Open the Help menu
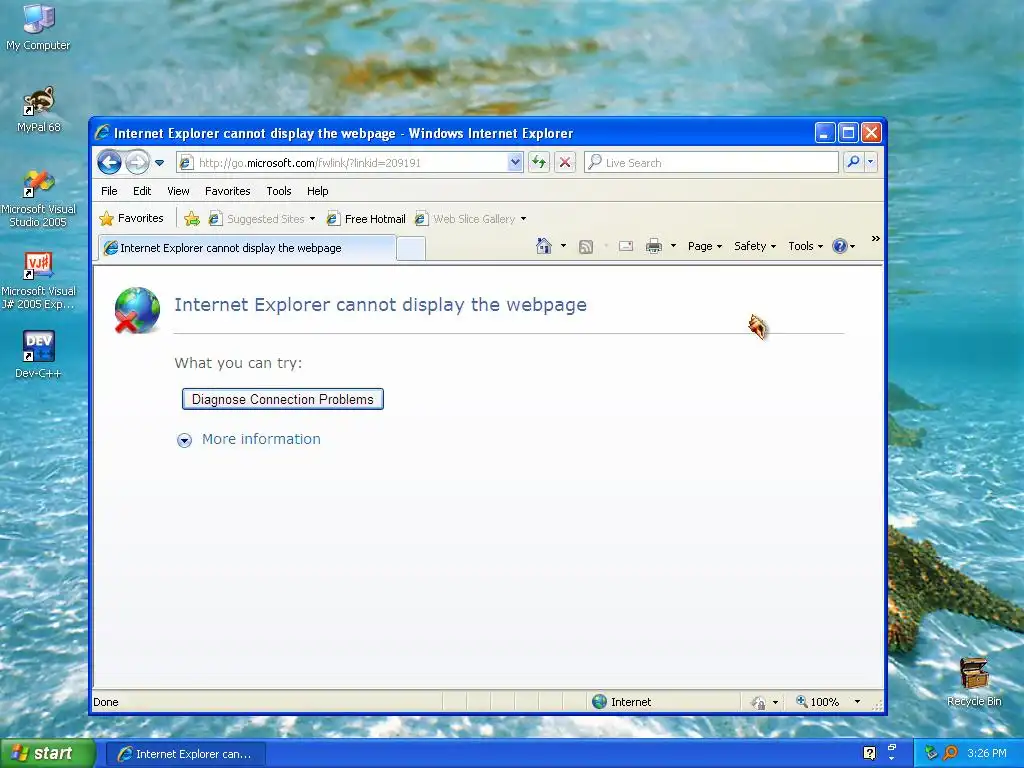1024x768 pixels. tap(317, 191)
